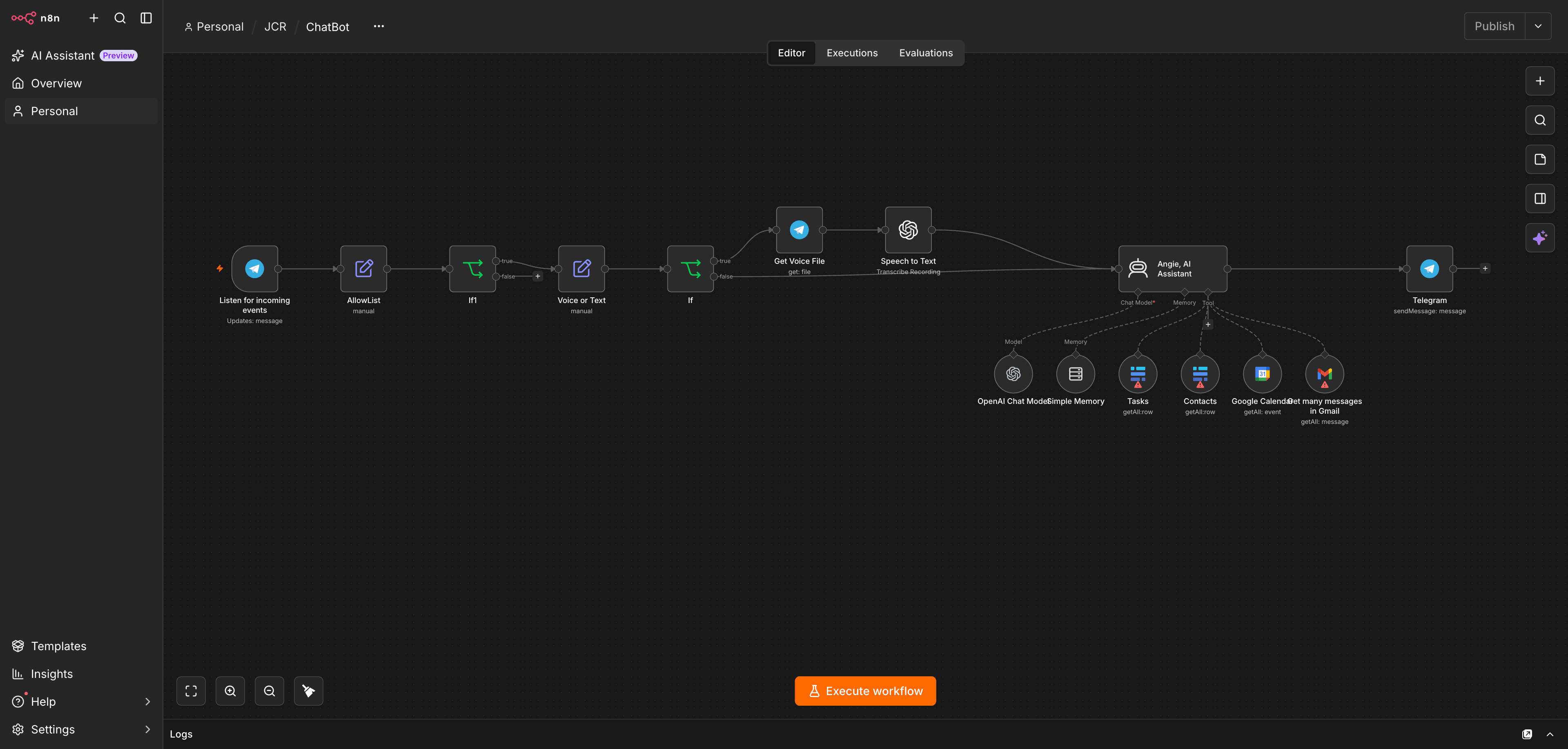The width and height of the screenshot is (1568, 749).
Task: Open the workflow three-dot options menu
Action: click(x=379, y=26)
